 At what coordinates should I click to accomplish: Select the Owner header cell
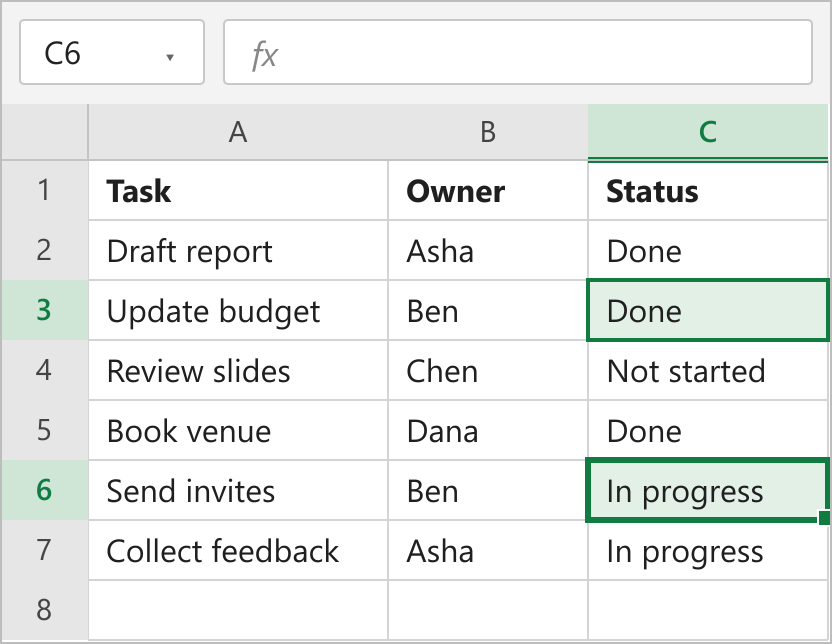(488, 190)
